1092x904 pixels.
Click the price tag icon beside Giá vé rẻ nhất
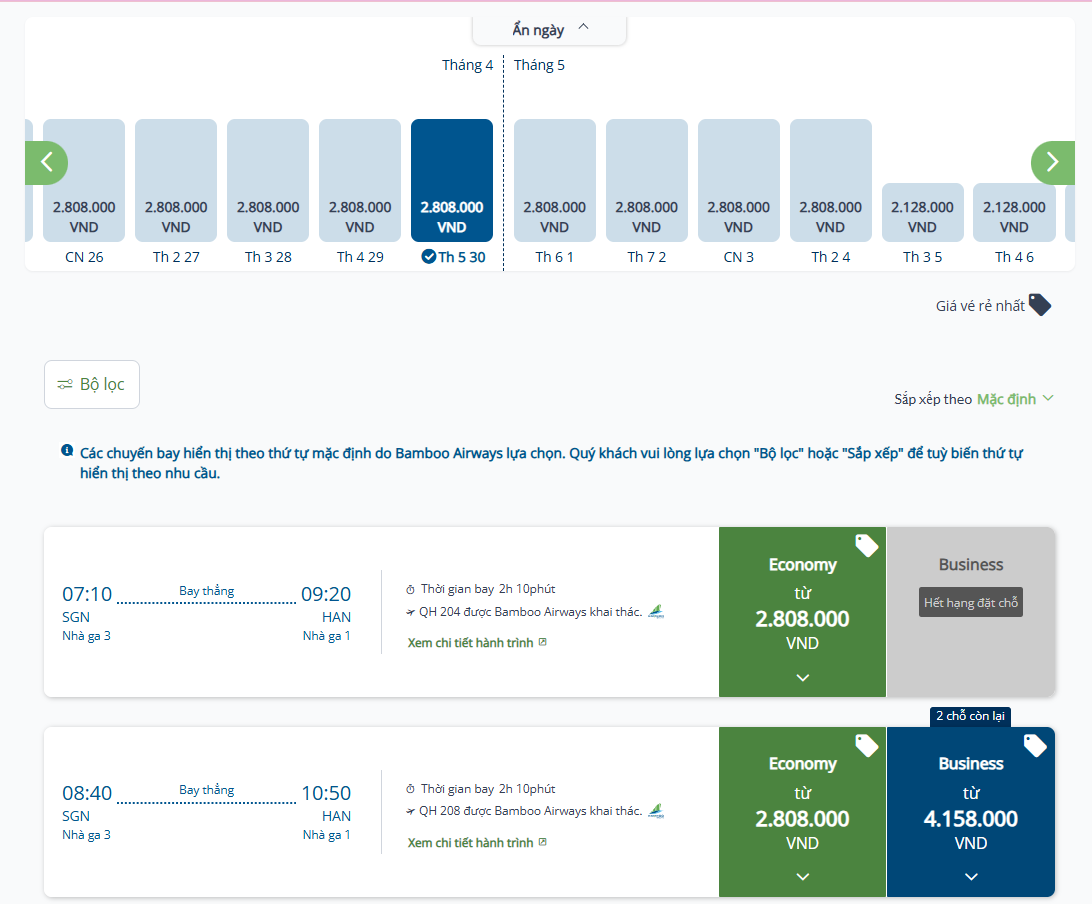(x=1040, y=305)
